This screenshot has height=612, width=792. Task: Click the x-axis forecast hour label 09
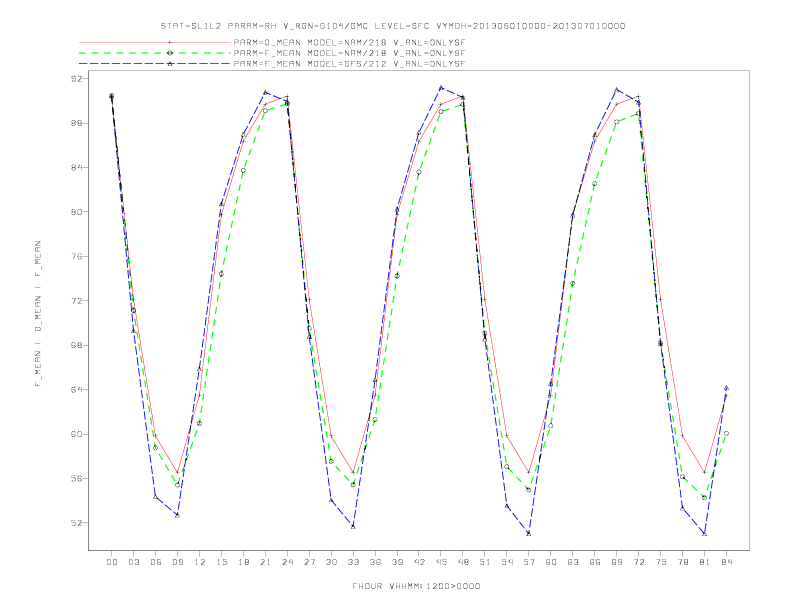point(177,562)
